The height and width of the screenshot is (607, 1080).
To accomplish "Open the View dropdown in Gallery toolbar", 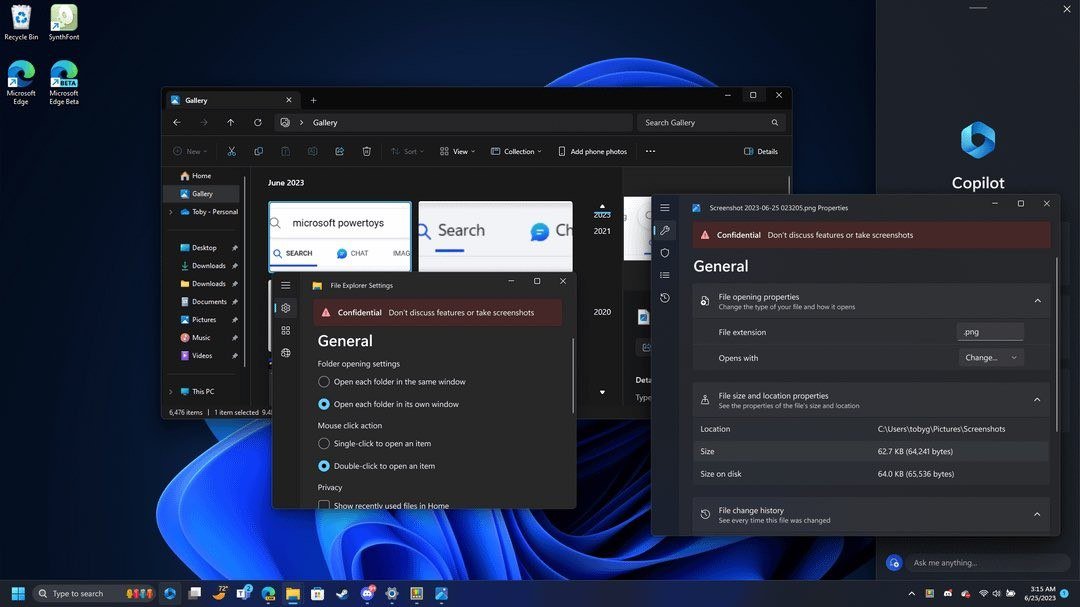I will point(457,151).
